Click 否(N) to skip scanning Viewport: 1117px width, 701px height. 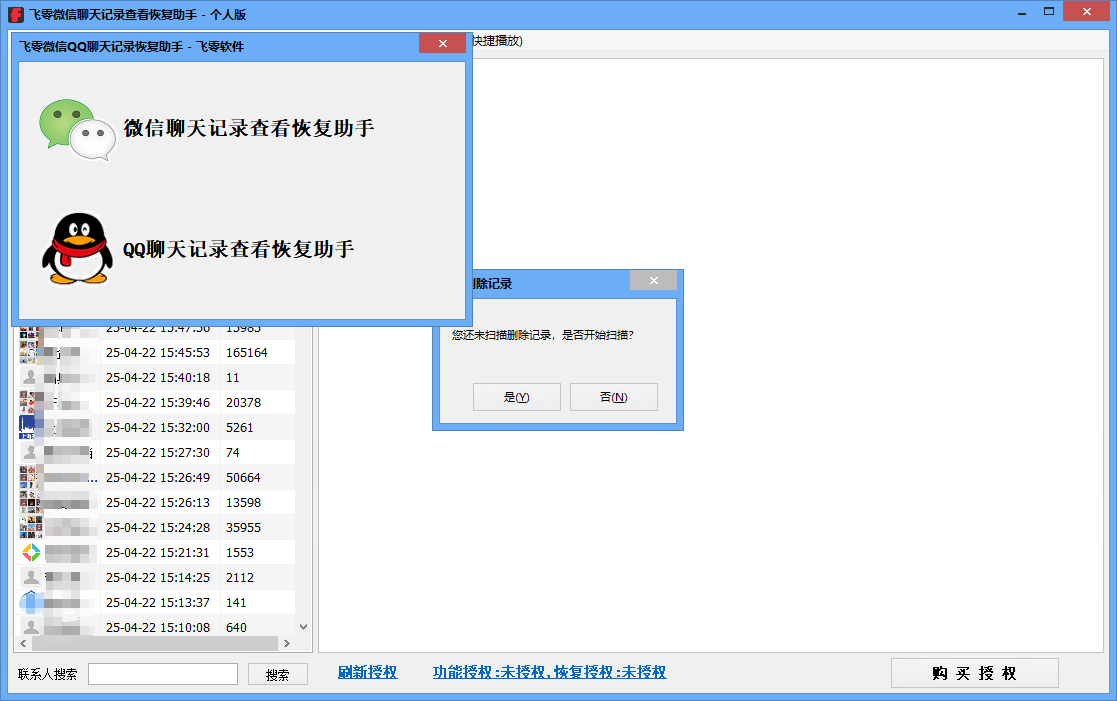[x=613, y=397]
